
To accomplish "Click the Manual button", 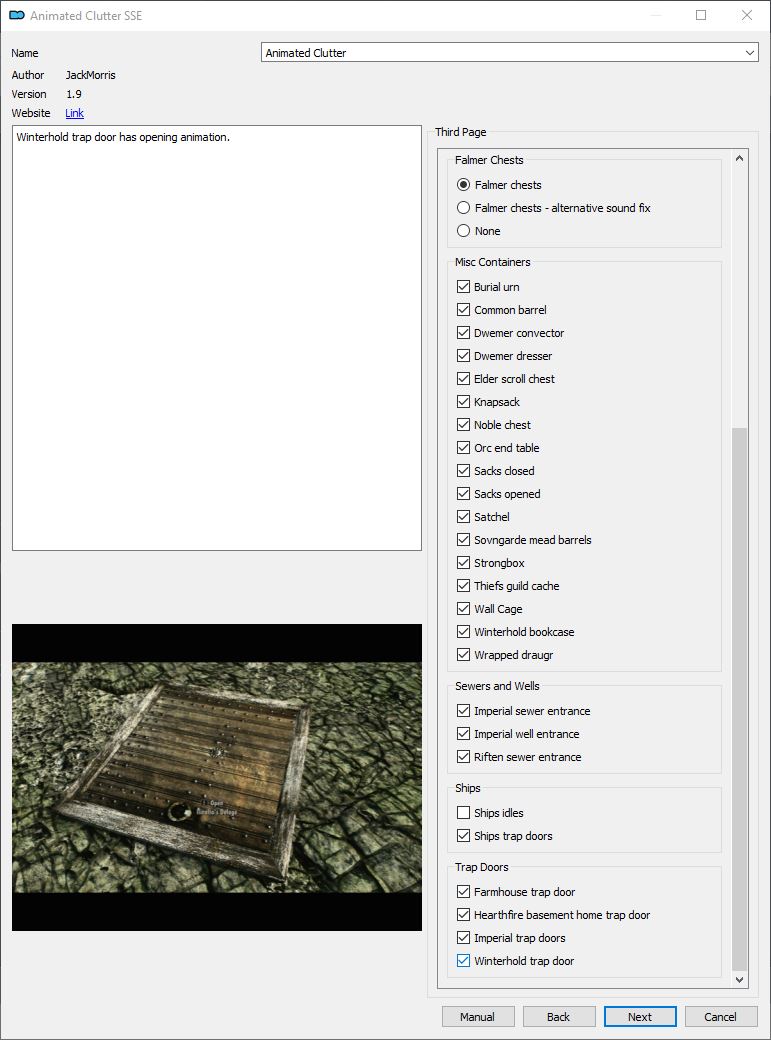I will point(478,1017).
